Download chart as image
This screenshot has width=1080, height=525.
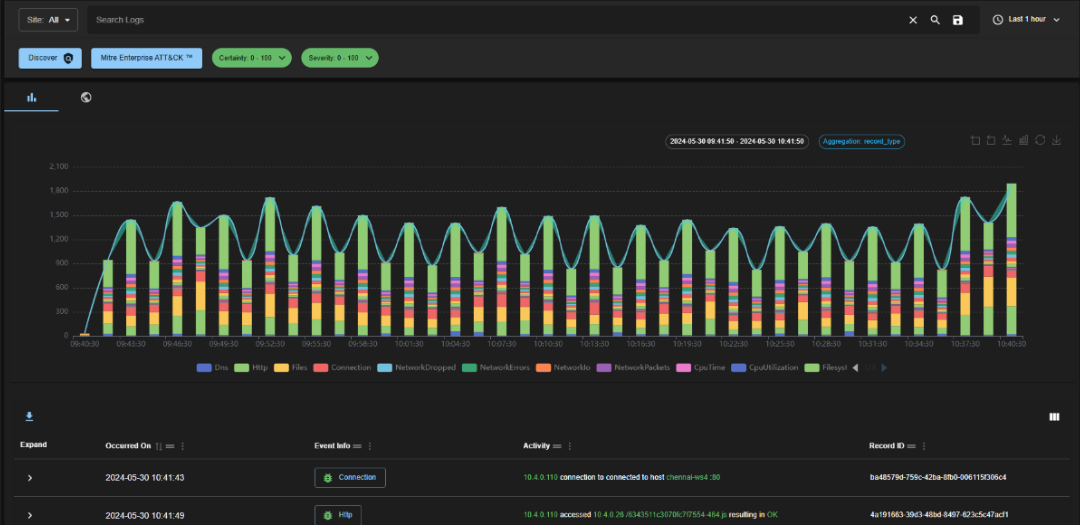click(x=1057, y=141)
